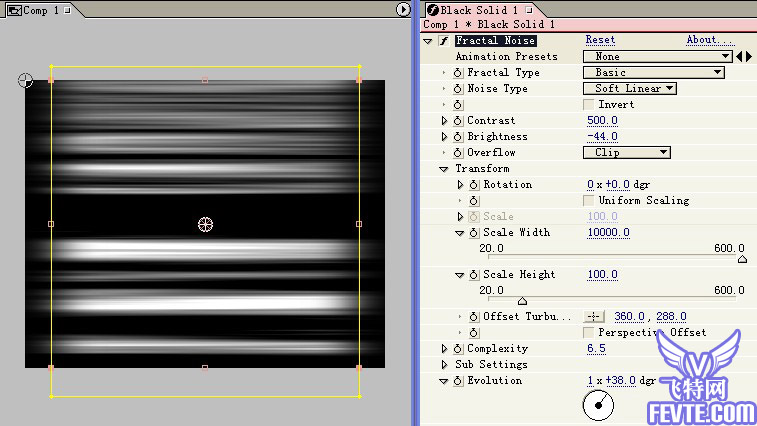
Task: Click the Evolution angle dial
Action: coord(598,405)
